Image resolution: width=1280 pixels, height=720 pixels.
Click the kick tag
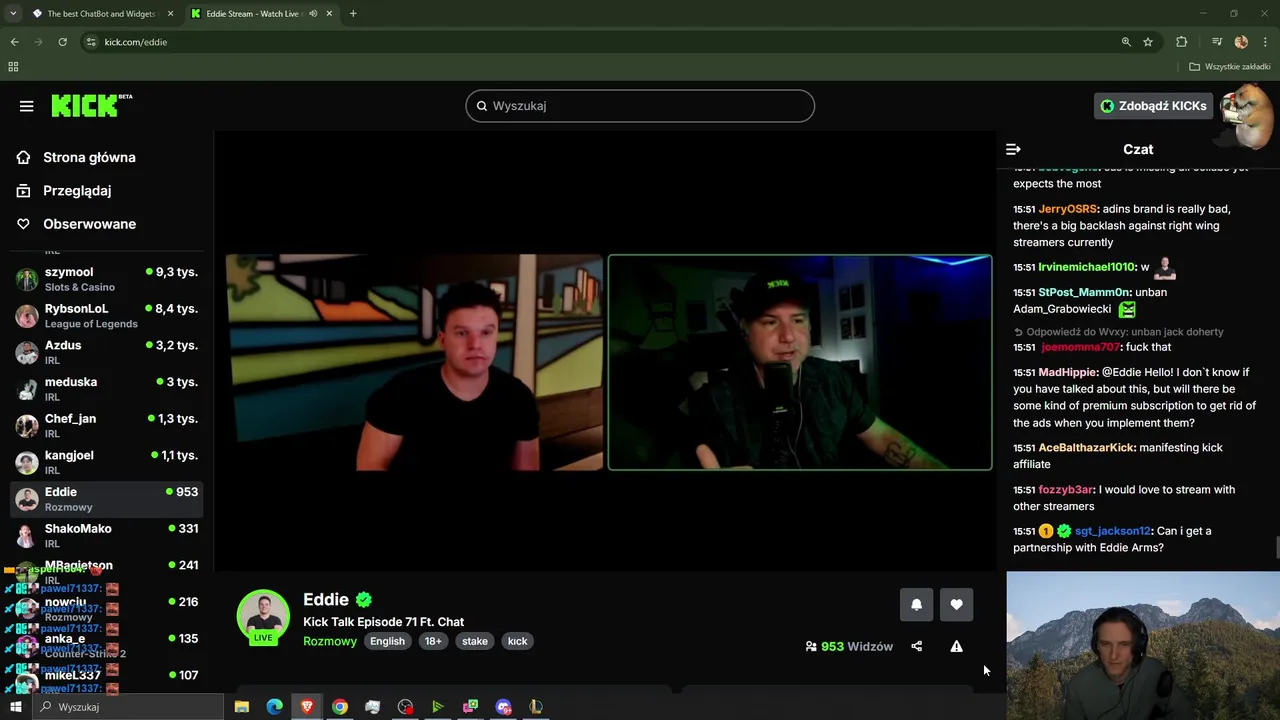click(518, 641)
